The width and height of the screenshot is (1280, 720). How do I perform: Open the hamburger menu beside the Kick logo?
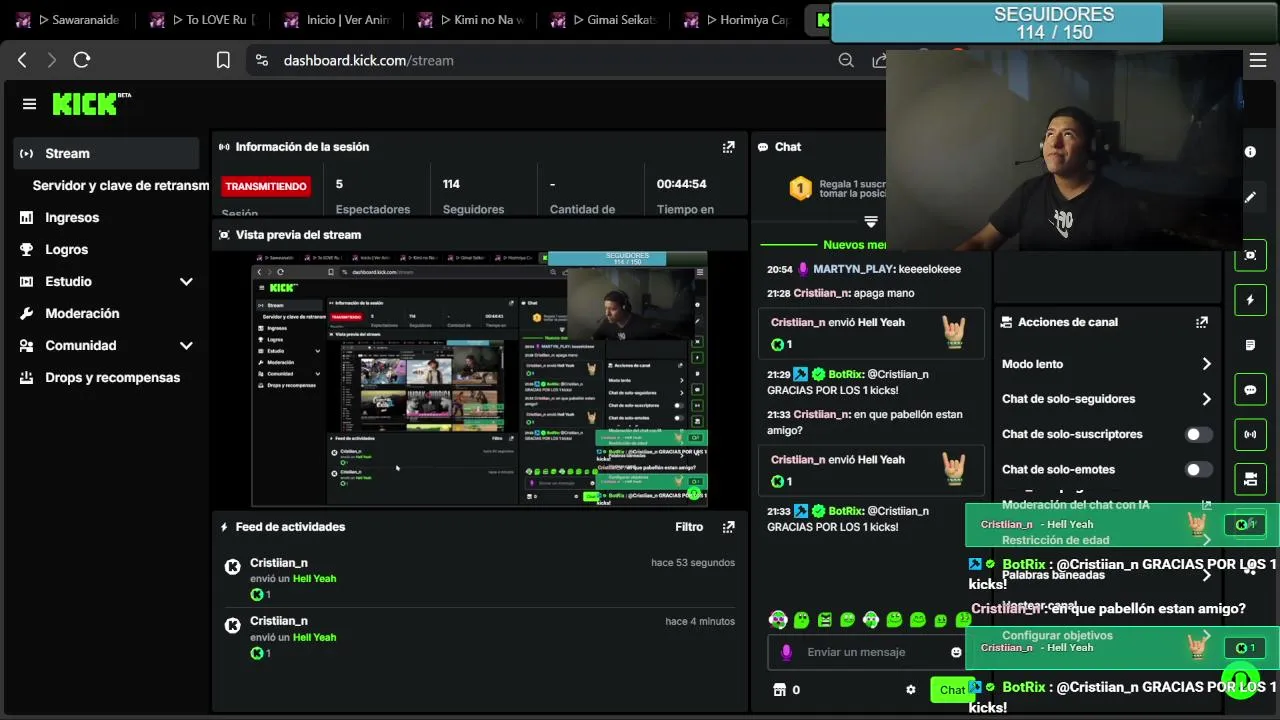click(29, 104)
